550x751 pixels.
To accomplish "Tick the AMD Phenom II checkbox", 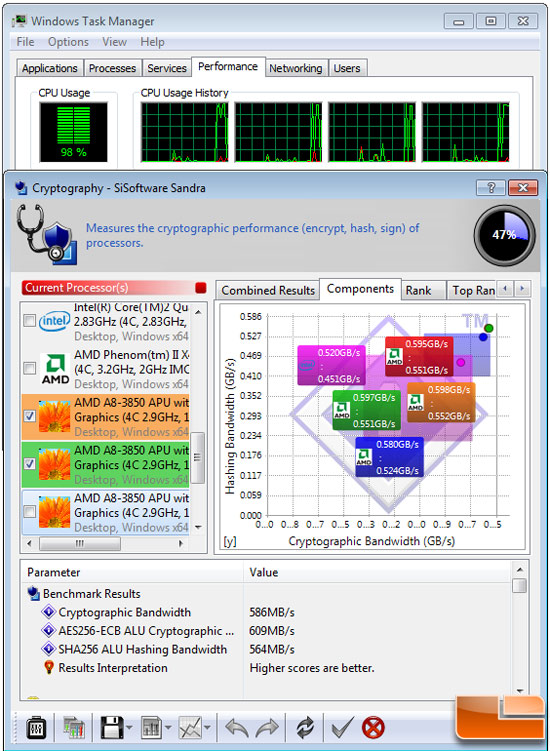I will pyautogui.click(x=30, y=368).
